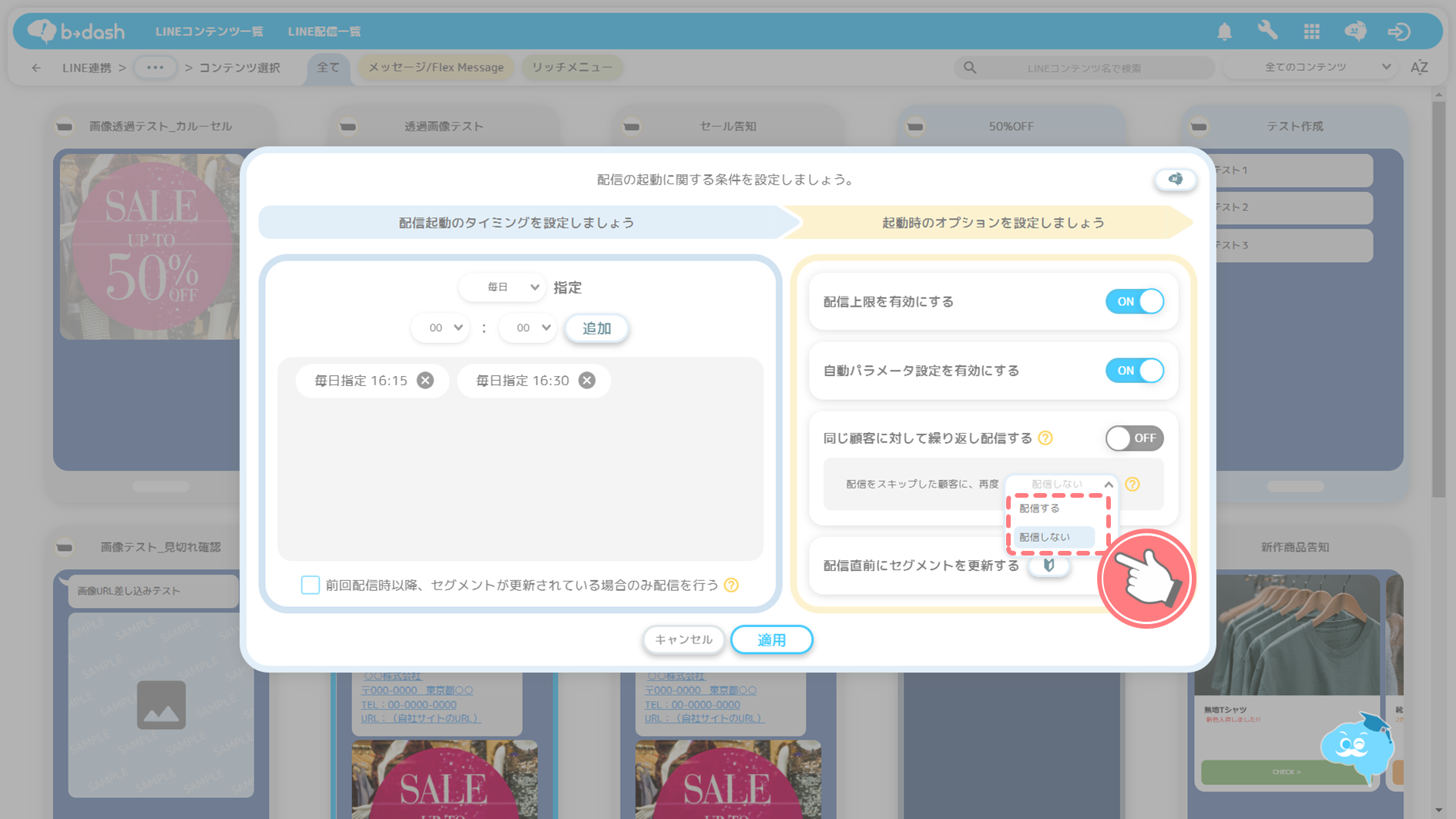Screen dimensions: 1456x819
Task: Select 配信しない from the dropdown list
Action: 1055,537
